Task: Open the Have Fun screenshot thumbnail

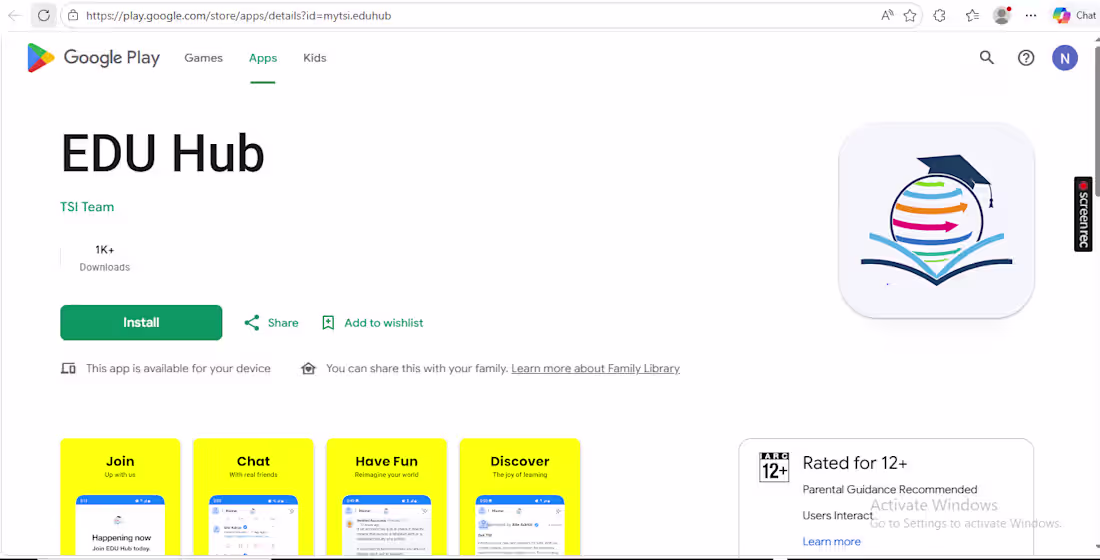Action: coord(387,497)
